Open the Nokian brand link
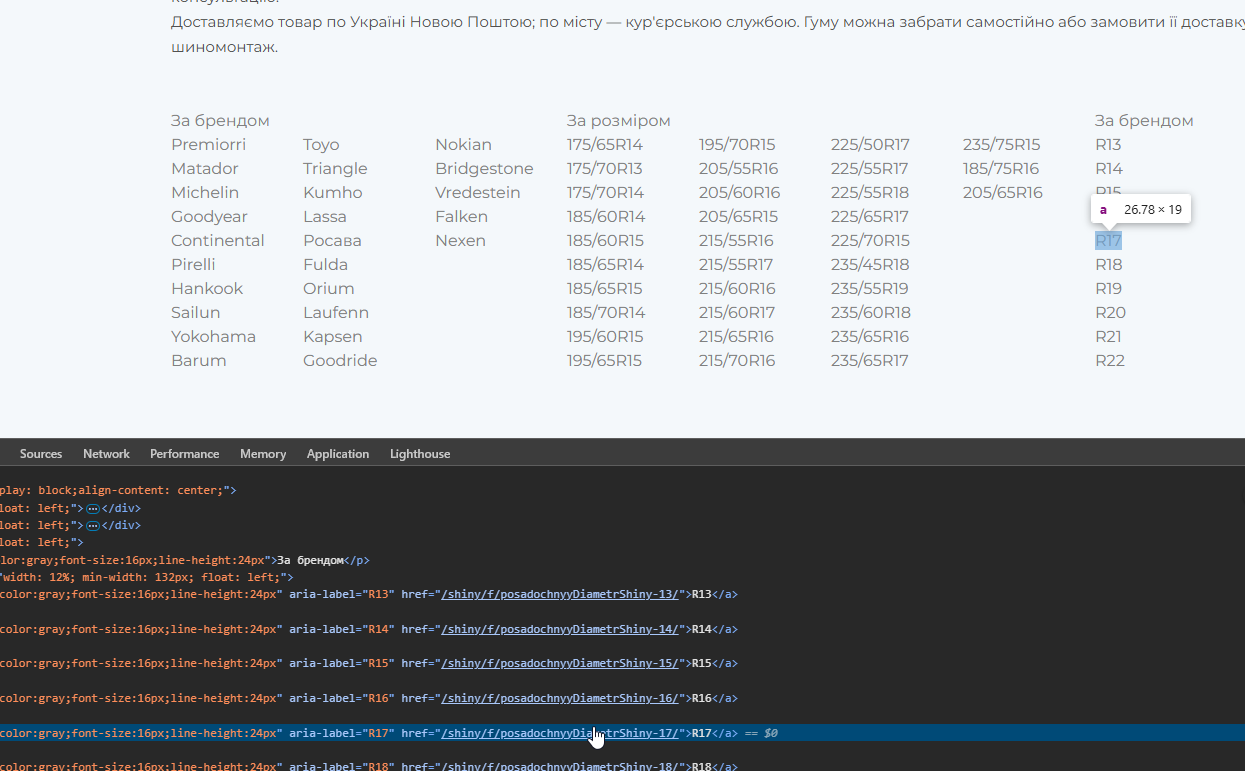Screen dimensions: 1245x771 pos(463,145)
